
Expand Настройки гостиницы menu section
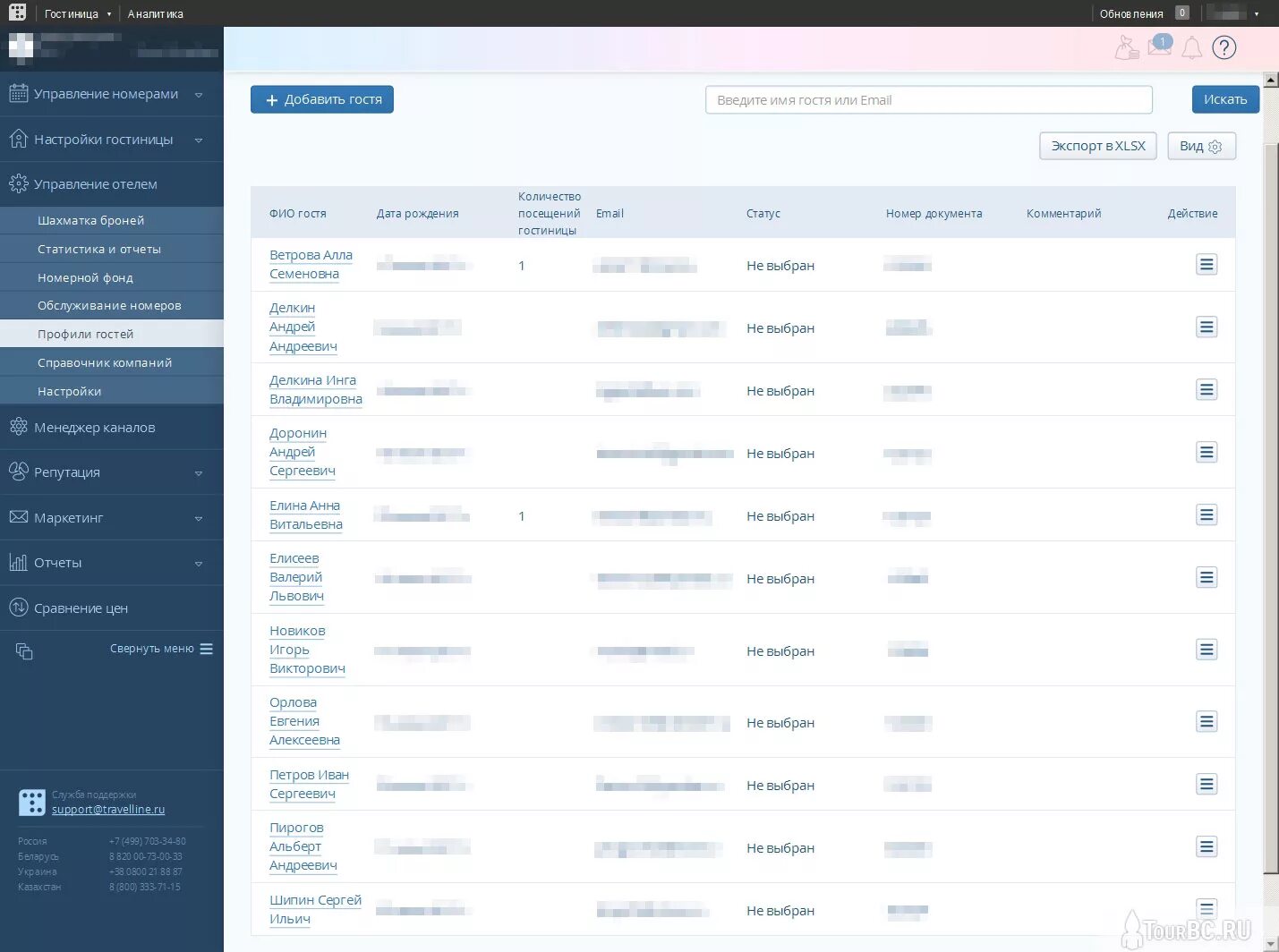pyautogui.click(x=111, y=140)
